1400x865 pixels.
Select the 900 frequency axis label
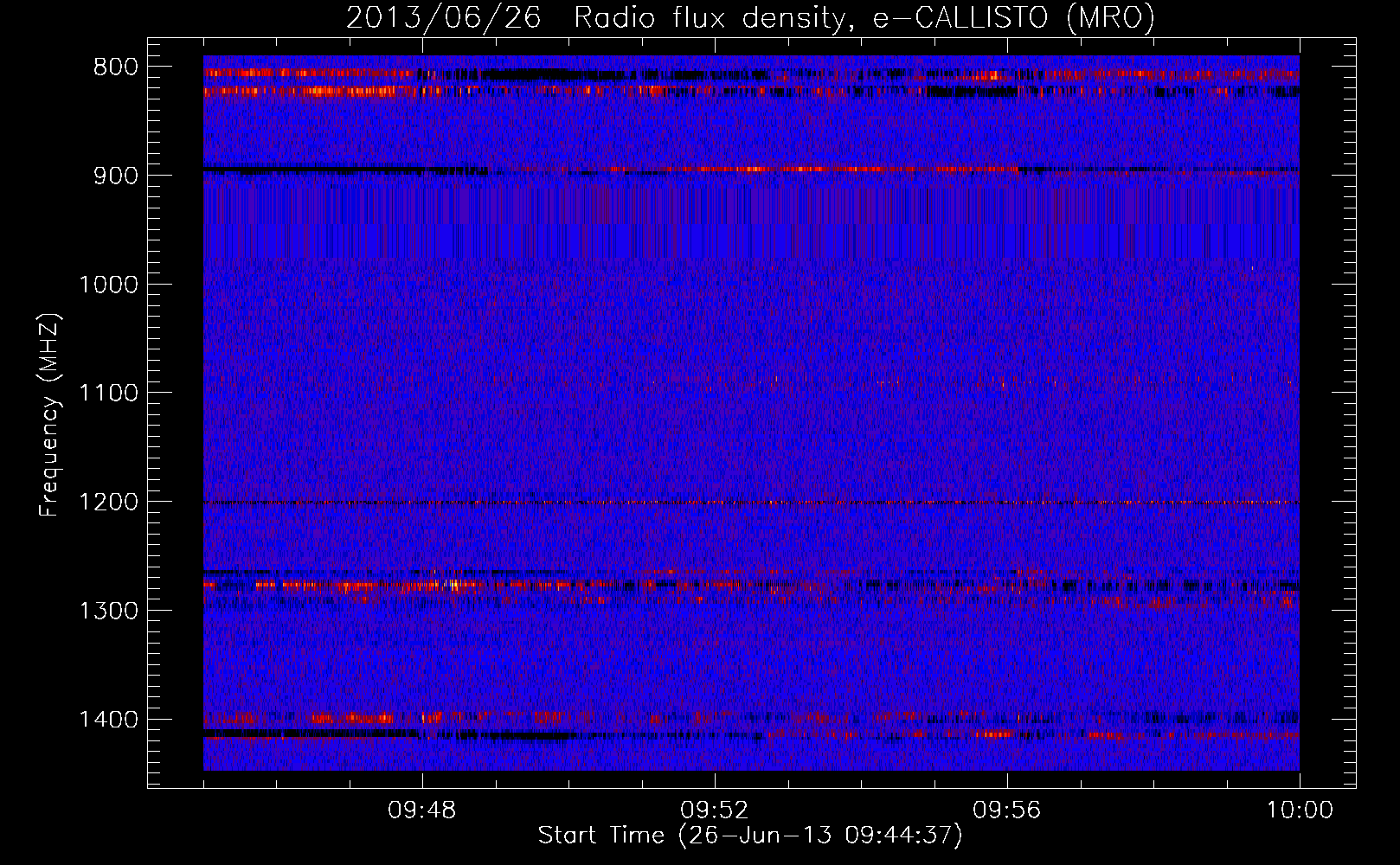click(115, 176)
